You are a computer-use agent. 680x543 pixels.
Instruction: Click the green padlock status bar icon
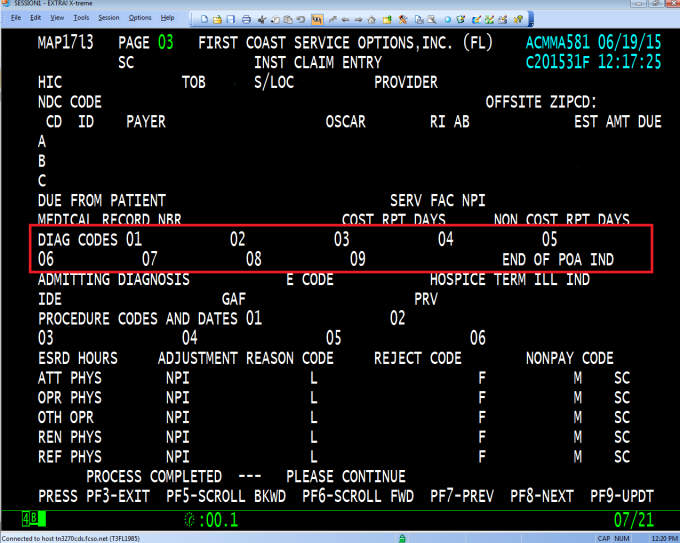click(x=402, y=535)
